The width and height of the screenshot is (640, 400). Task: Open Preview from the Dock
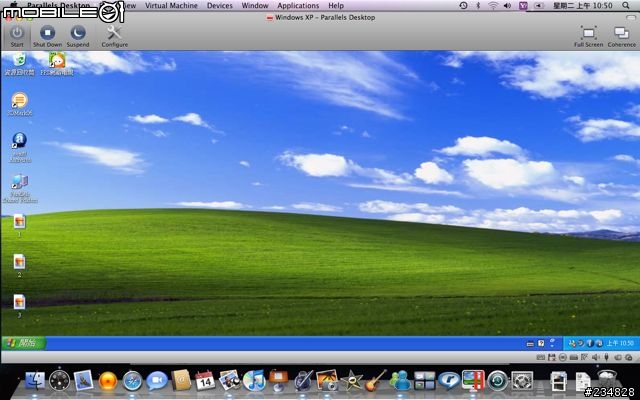[229, 380]
